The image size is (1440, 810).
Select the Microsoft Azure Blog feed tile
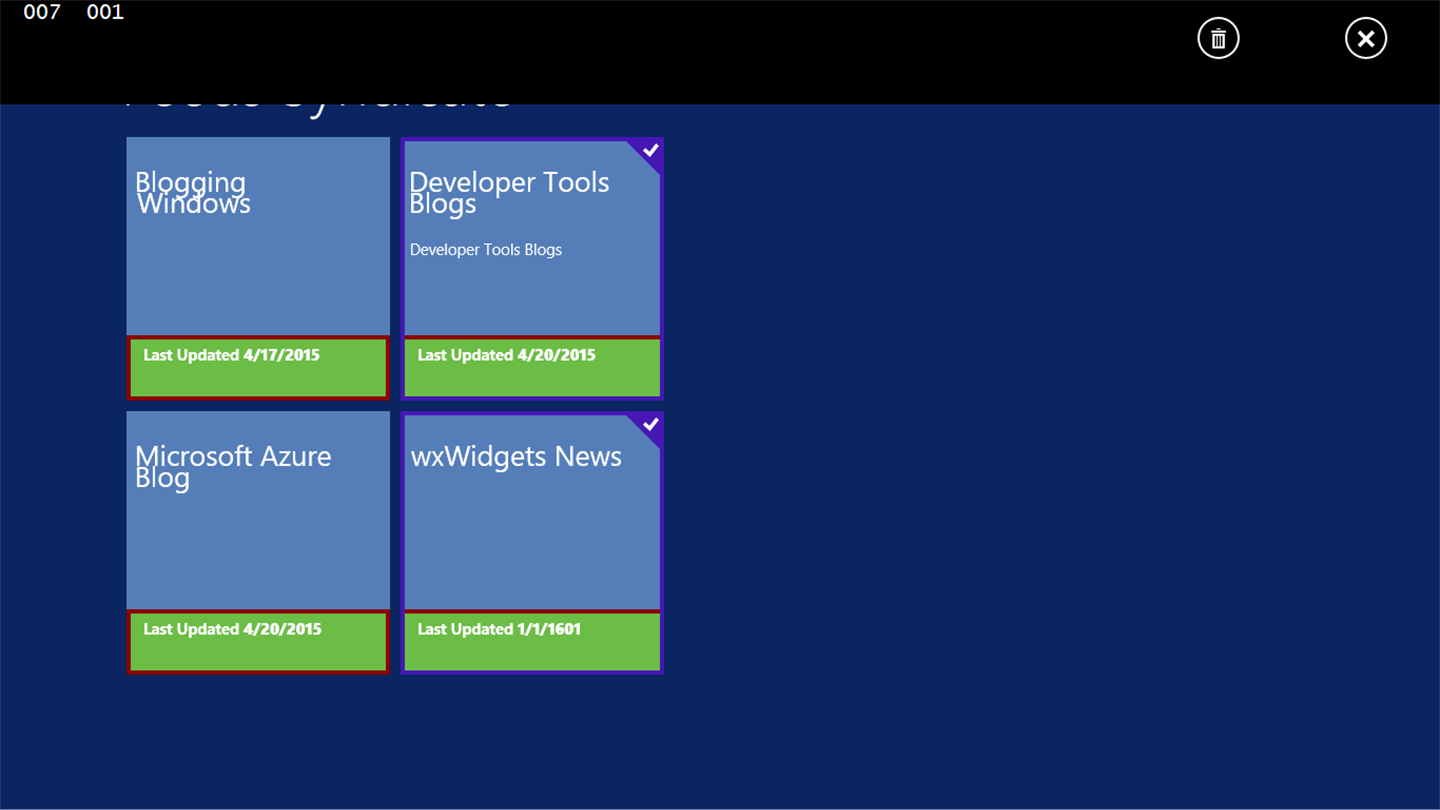coord(258,542)
